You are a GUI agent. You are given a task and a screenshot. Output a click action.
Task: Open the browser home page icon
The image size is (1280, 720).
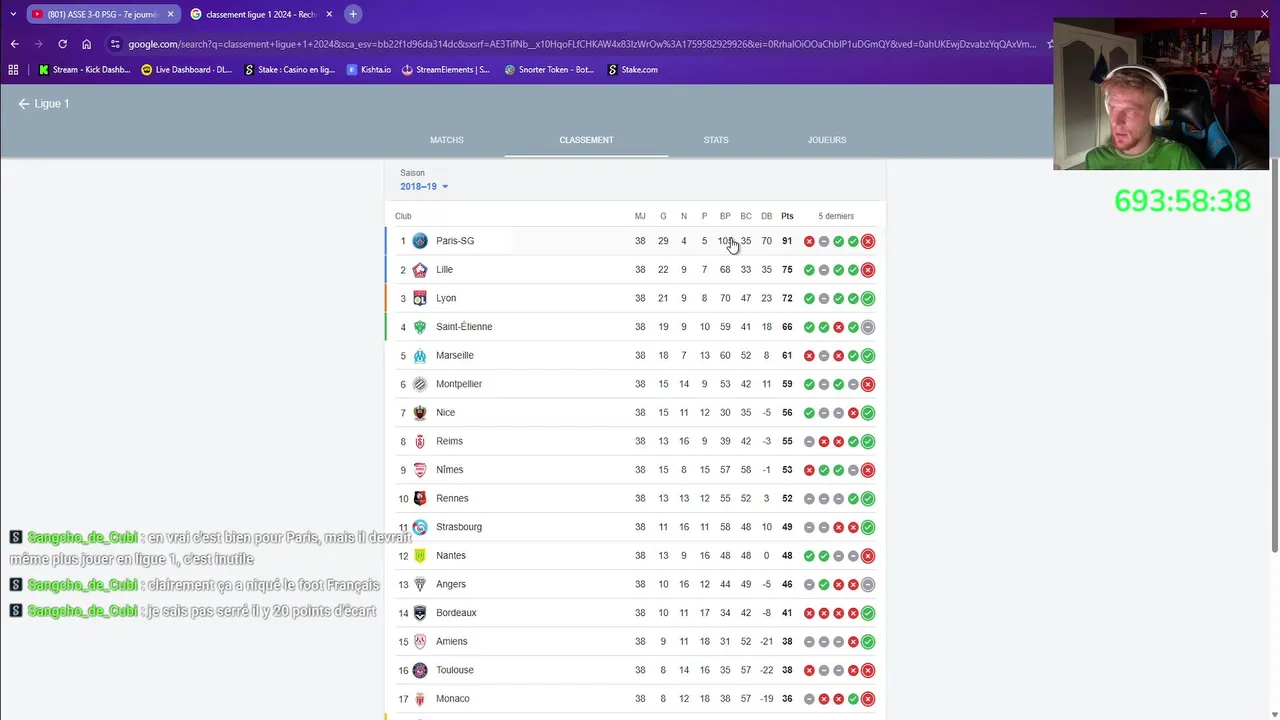pos(87,44)
